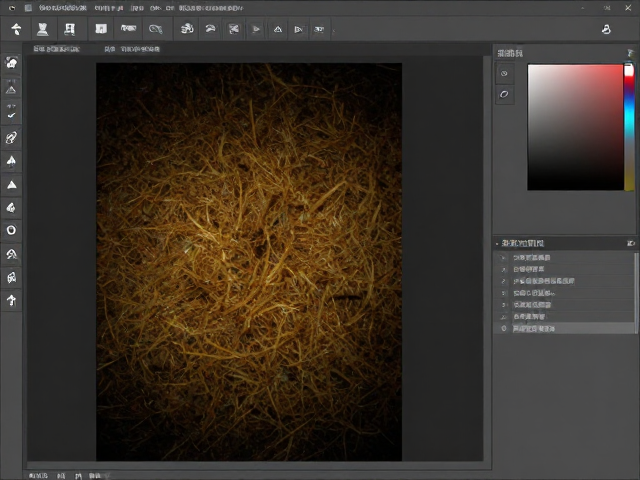Click the back arrow icon in top toolbar

[x=16, y=29]
